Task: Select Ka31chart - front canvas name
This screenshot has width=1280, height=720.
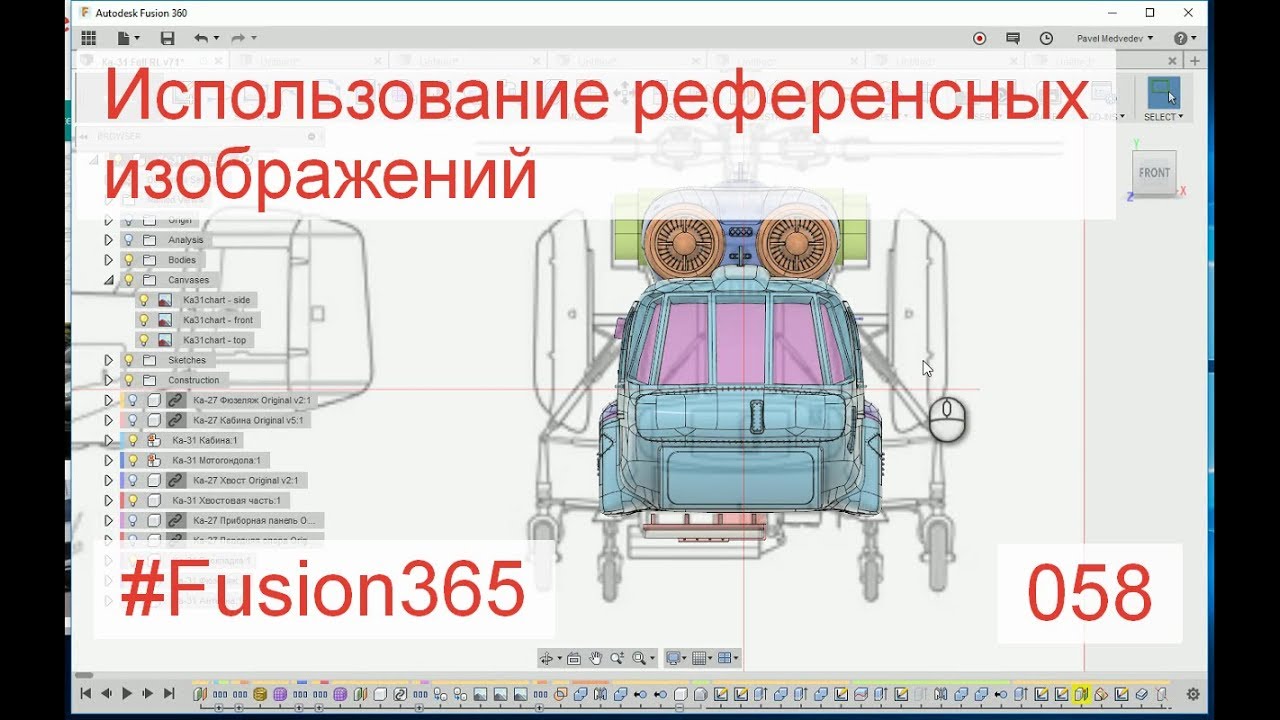Action: coord(218,320)
